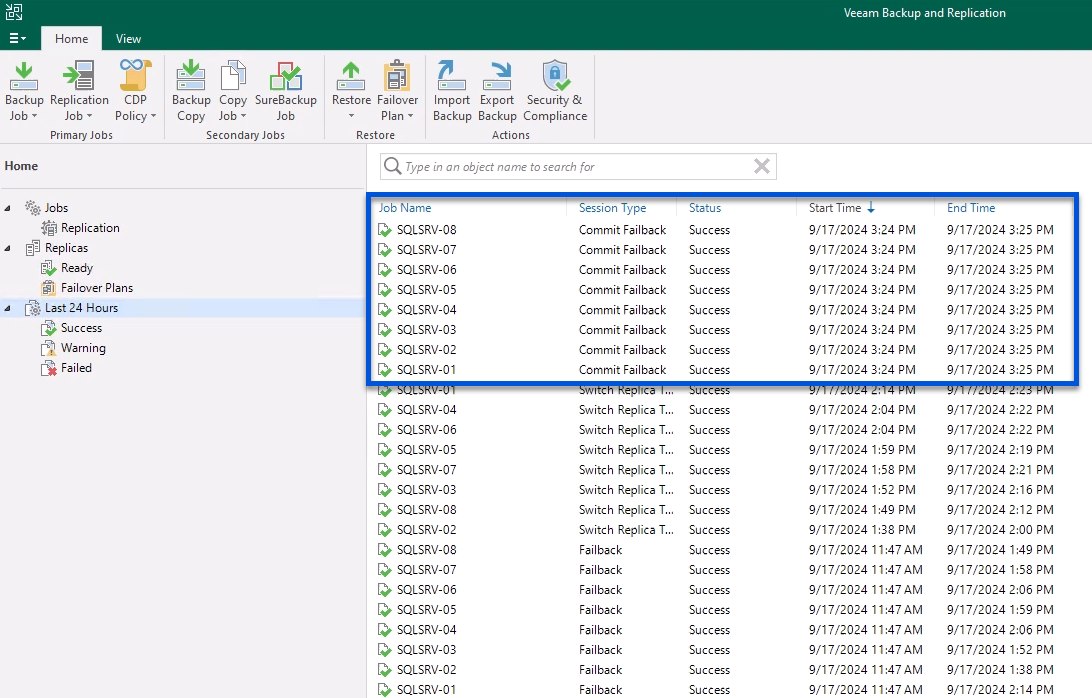The width and height of the screenshot is (1092, 698).
Task: Collapse the Replicas tree node
Action: click(x=9, y=248)
